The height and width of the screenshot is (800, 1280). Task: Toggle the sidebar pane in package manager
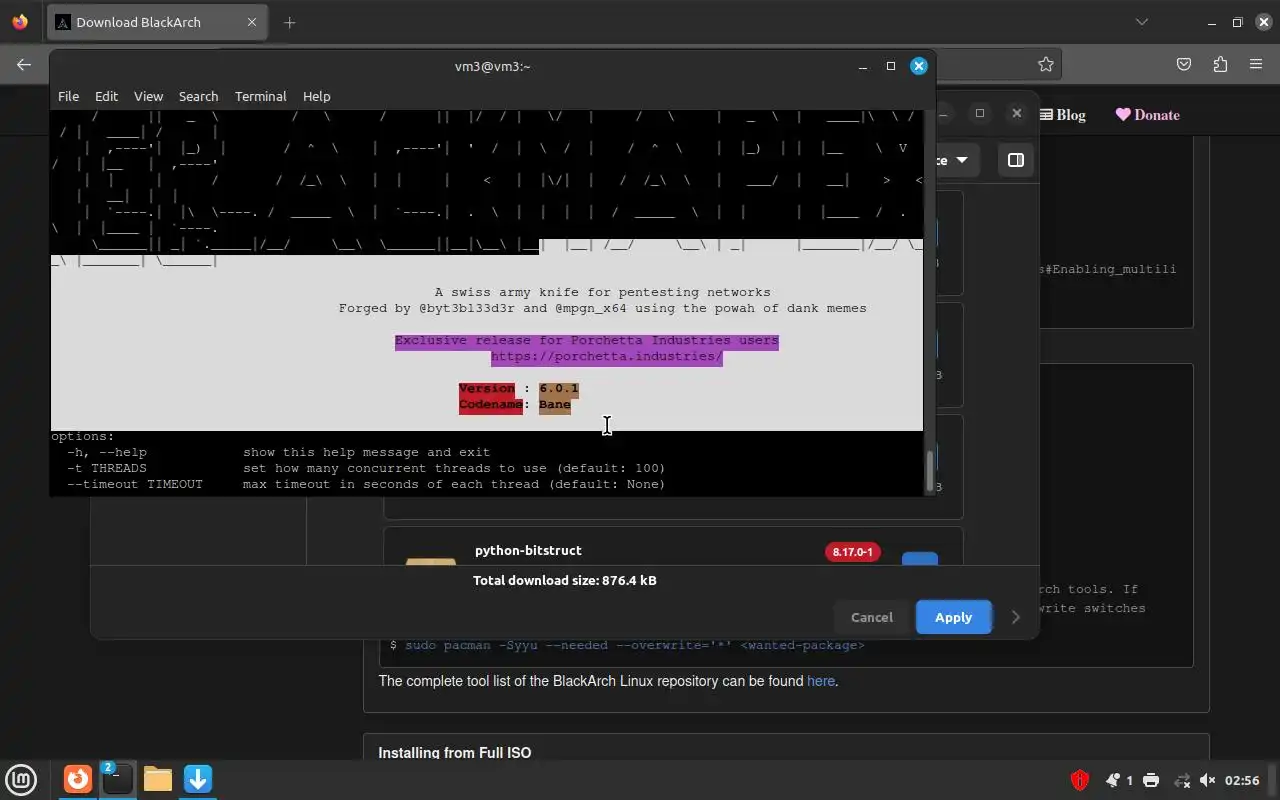pyautogui.click(x=1015, y=160)
